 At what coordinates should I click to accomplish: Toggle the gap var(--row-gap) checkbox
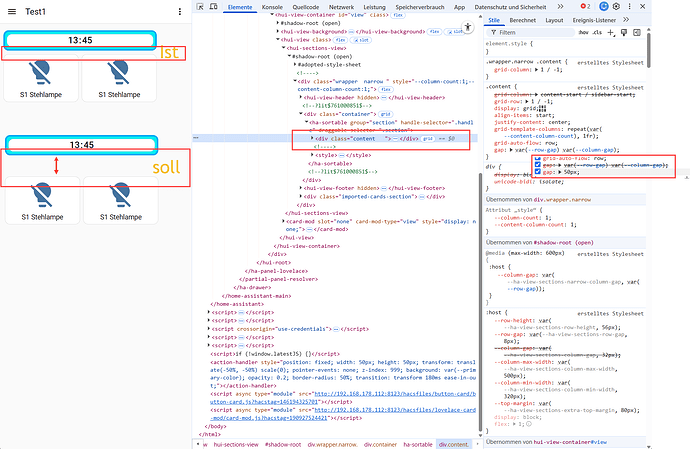pos(538,165)
